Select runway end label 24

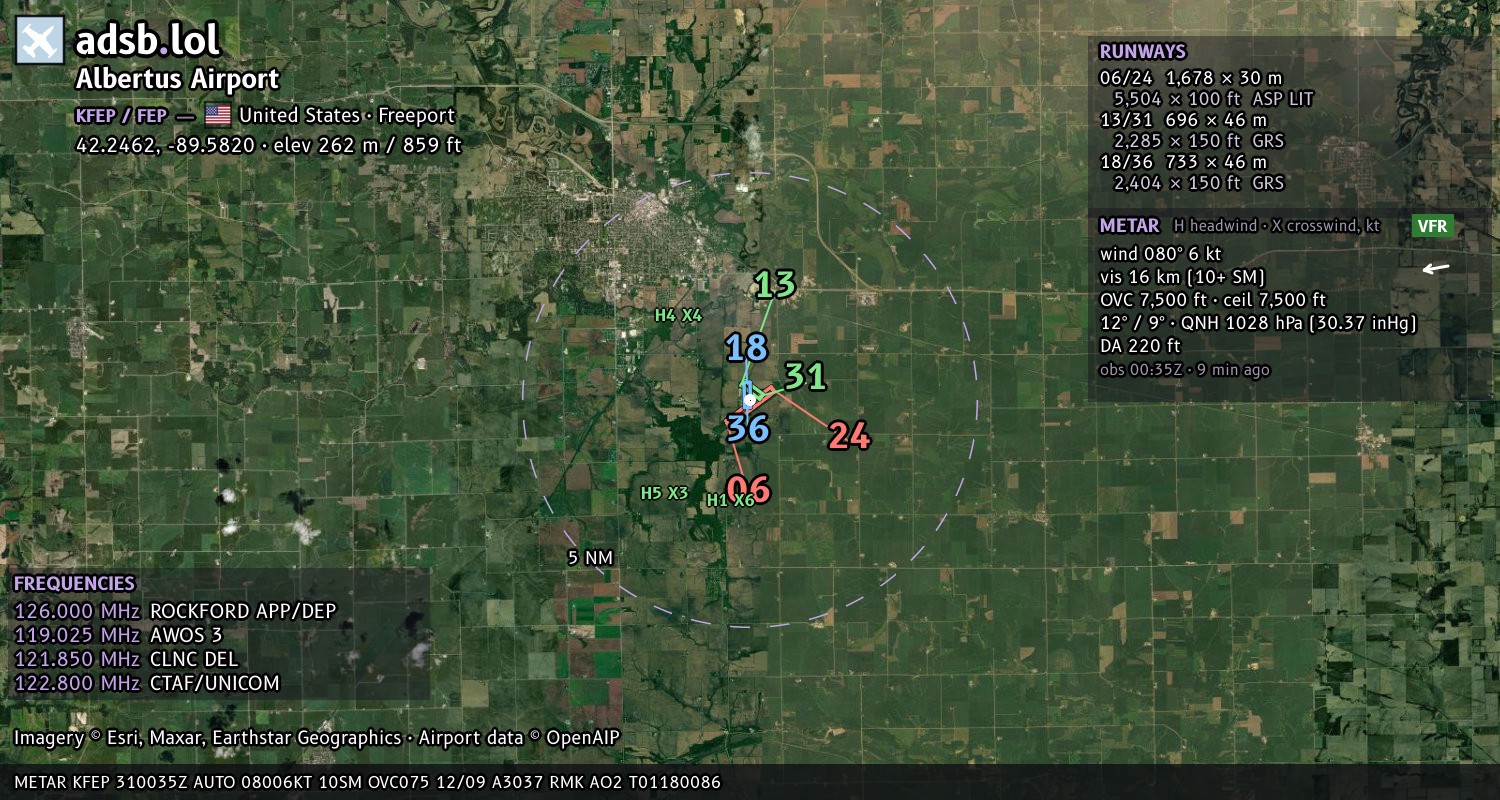[849, 436]
